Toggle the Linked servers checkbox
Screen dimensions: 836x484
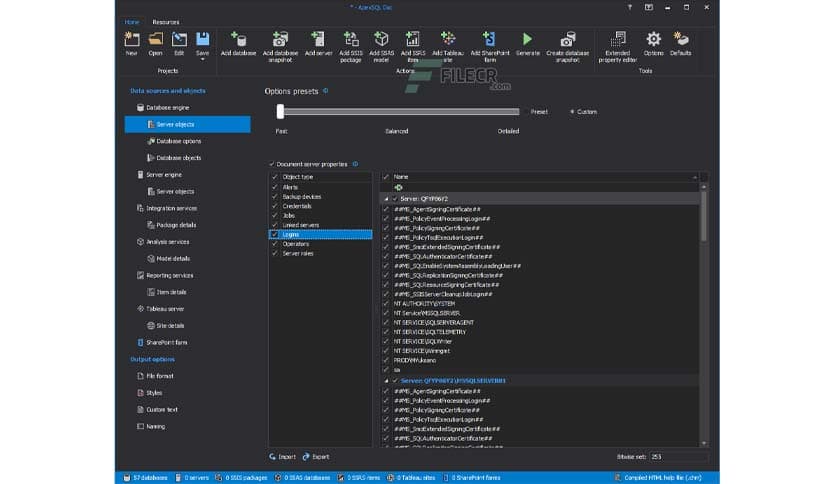tap(275, 225)
